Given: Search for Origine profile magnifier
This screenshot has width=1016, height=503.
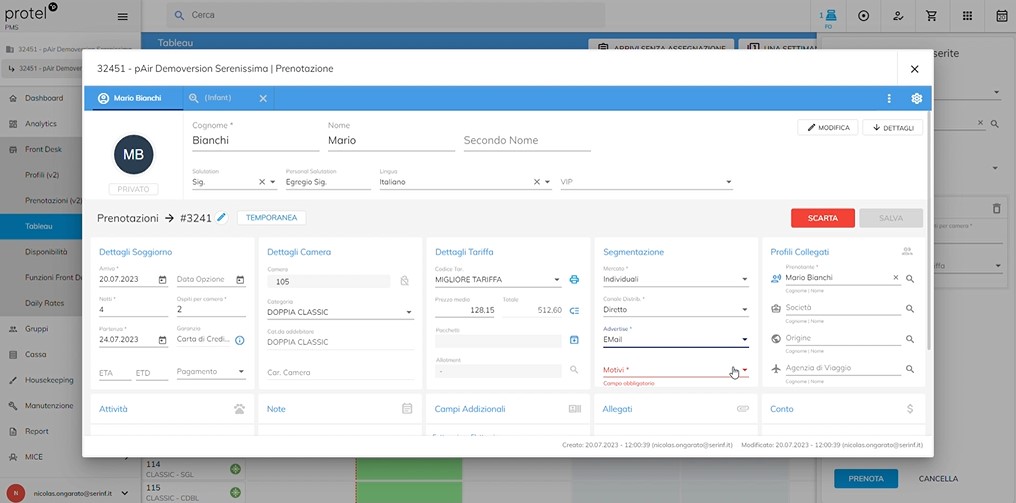Looking at the screenshot, I should point(910,339).
